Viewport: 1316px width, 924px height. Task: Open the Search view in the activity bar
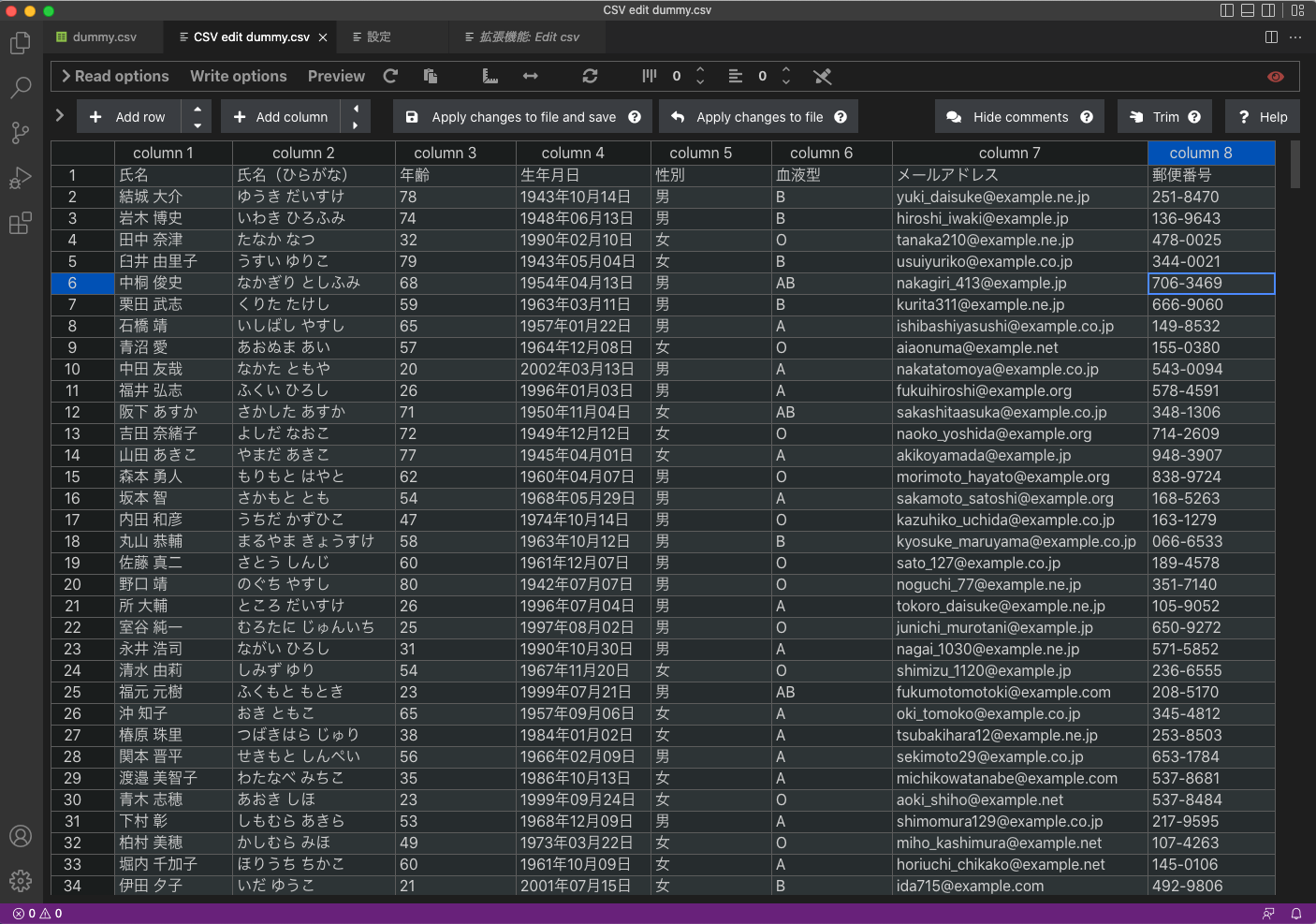pos(20,88)
